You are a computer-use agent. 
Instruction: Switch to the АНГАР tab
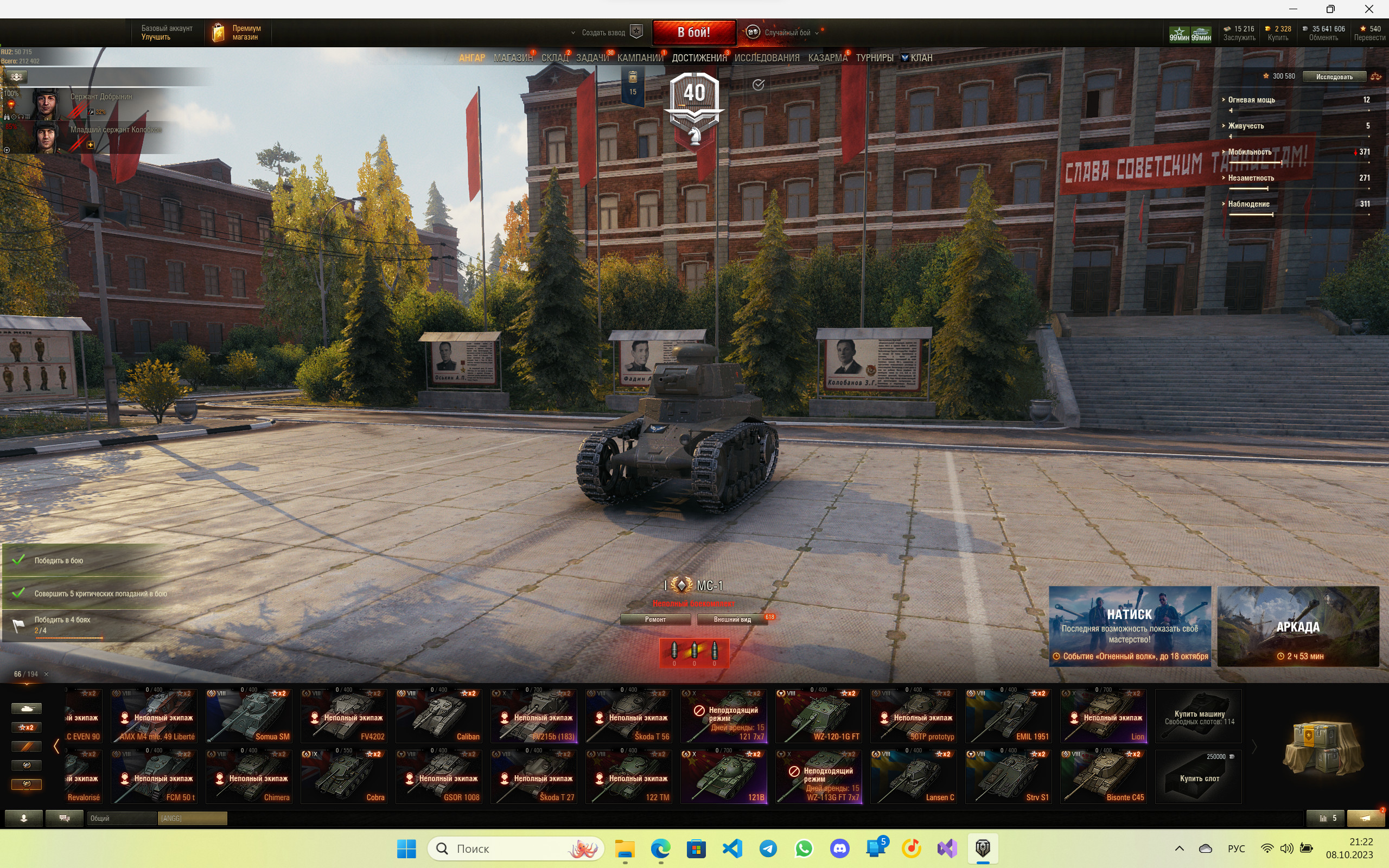tap(472, 58)
